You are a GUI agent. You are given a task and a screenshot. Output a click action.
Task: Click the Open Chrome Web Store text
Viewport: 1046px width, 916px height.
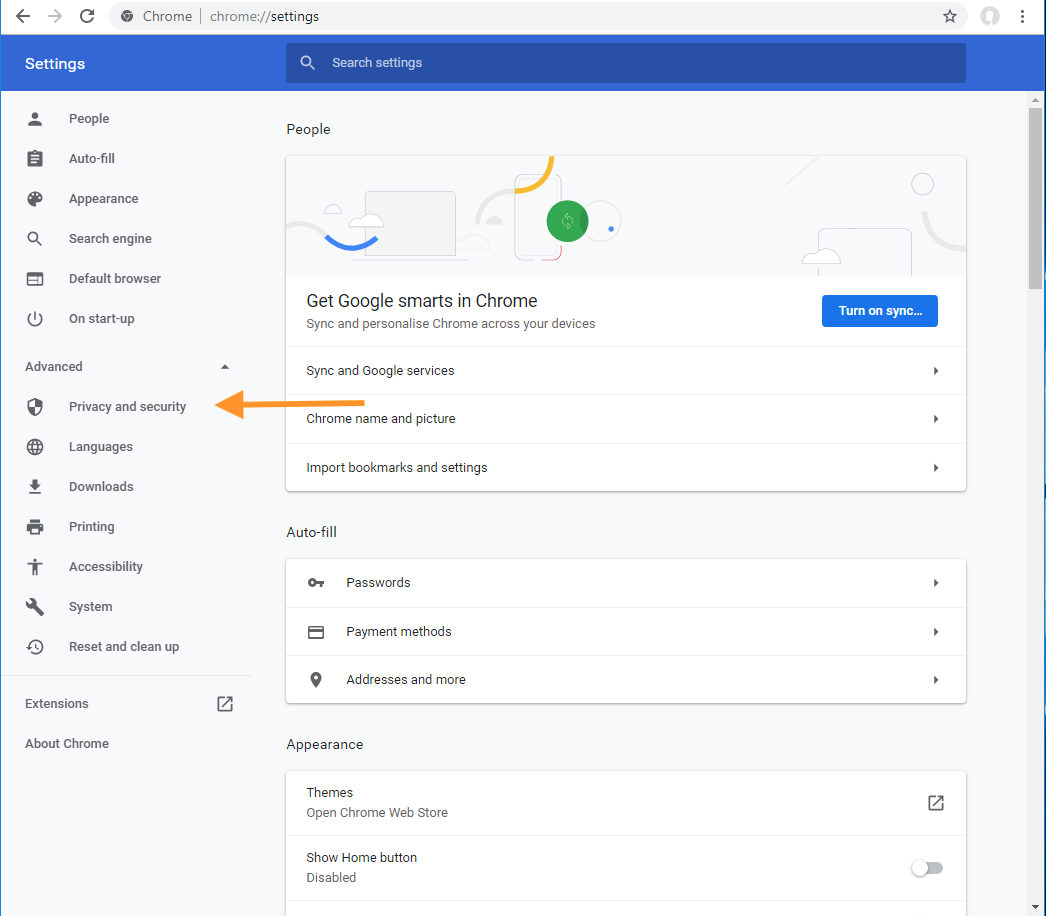[x=377, y=813]
